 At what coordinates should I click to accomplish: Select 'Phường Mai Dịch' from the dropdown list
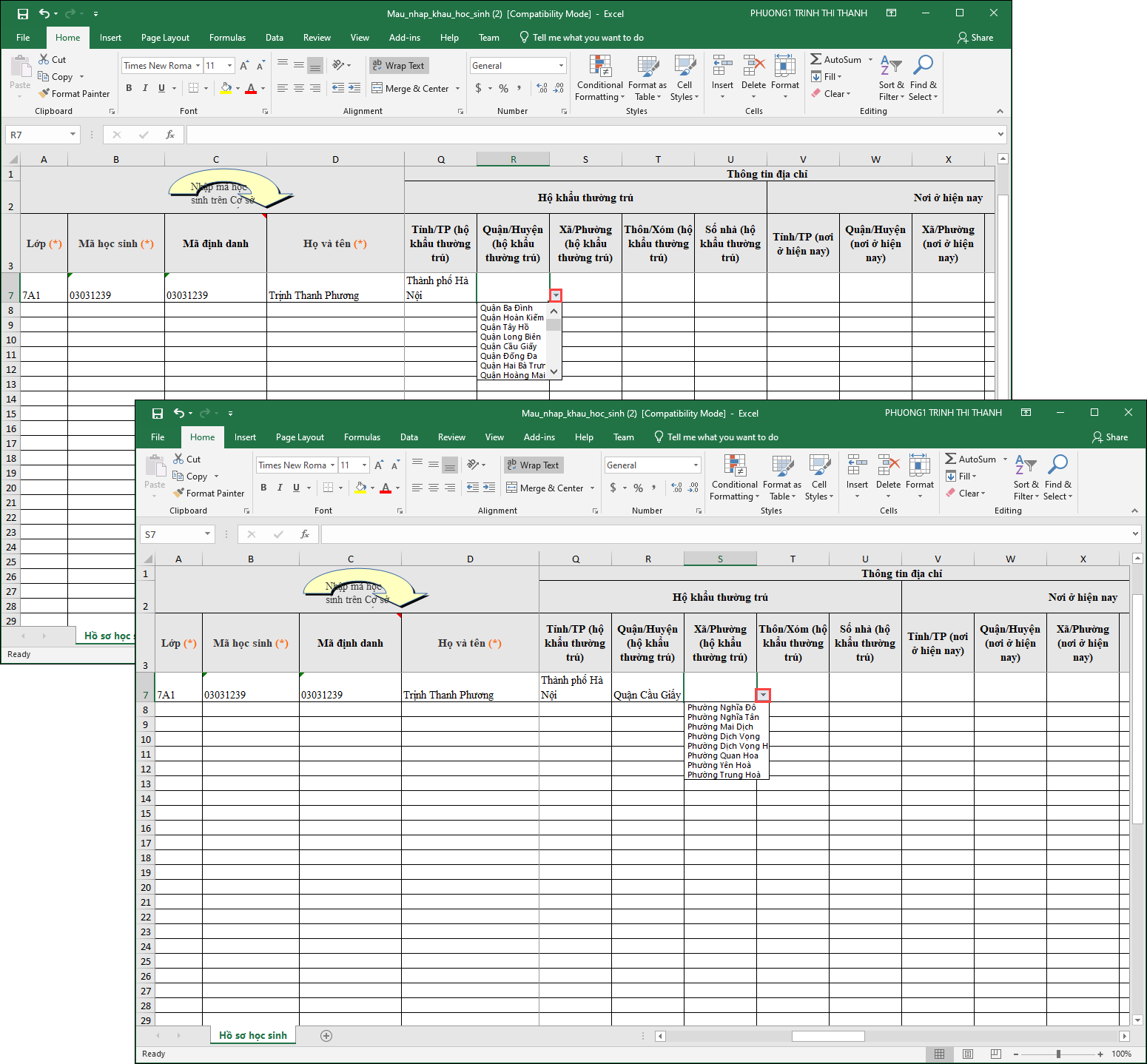tap(720, 727)
